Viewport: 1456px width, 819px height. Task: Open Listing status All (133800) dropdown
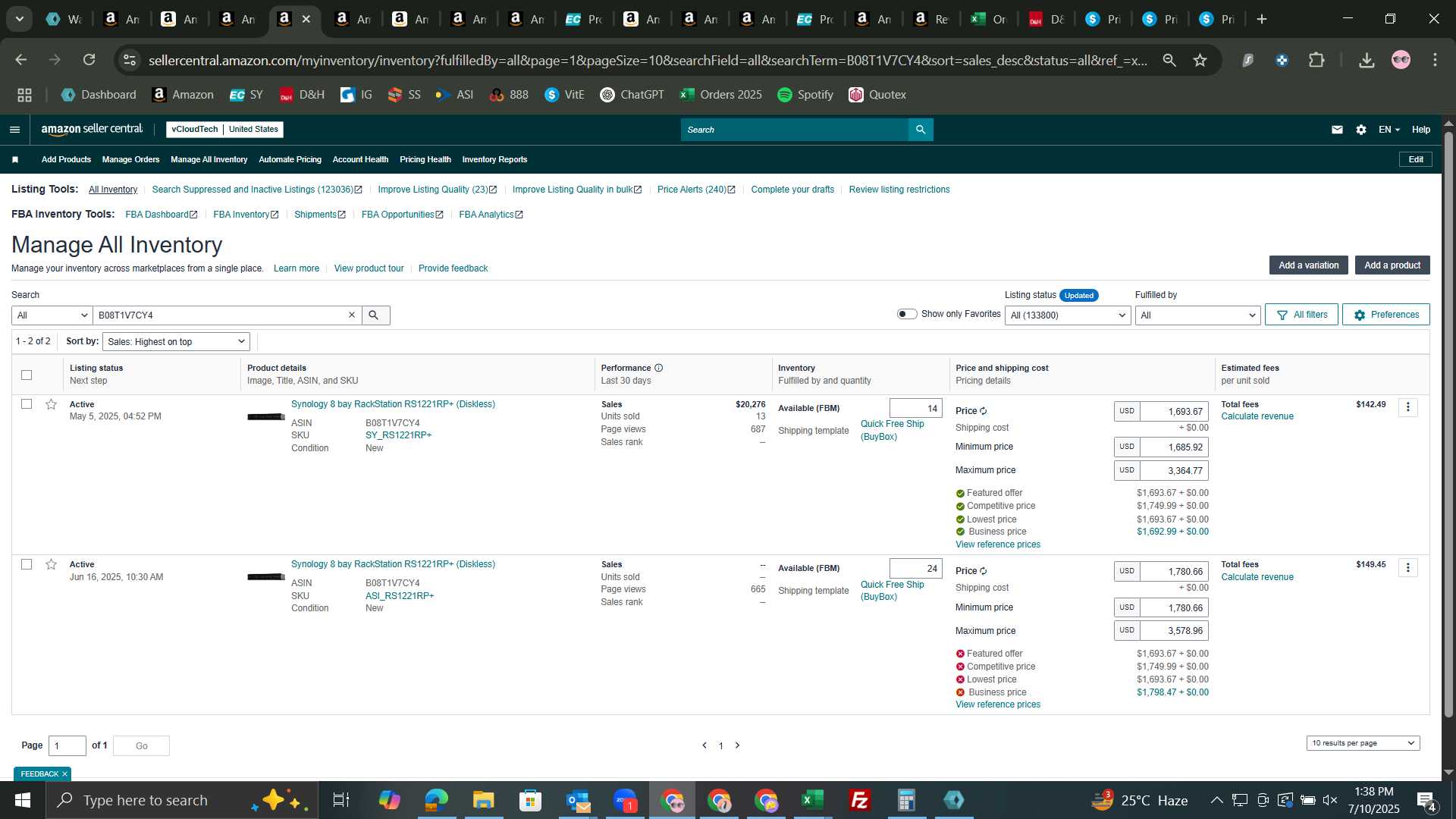1068,315
